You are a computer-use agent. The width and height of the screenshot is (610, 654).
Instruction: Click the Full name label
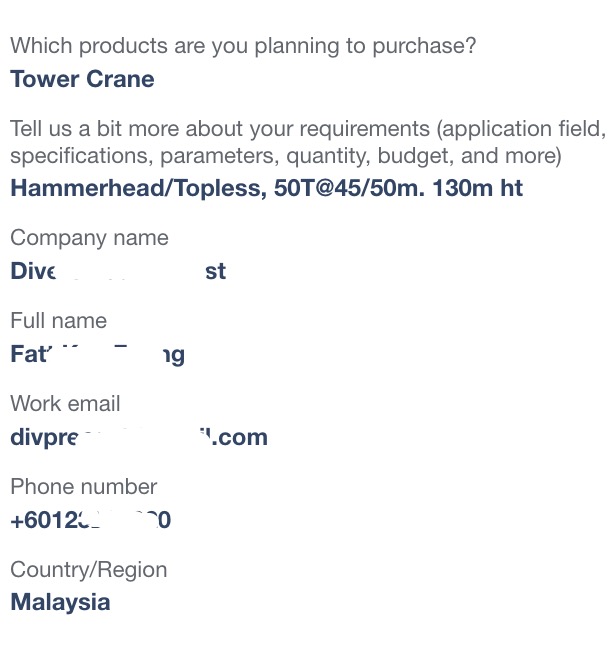tap(58, 321)
